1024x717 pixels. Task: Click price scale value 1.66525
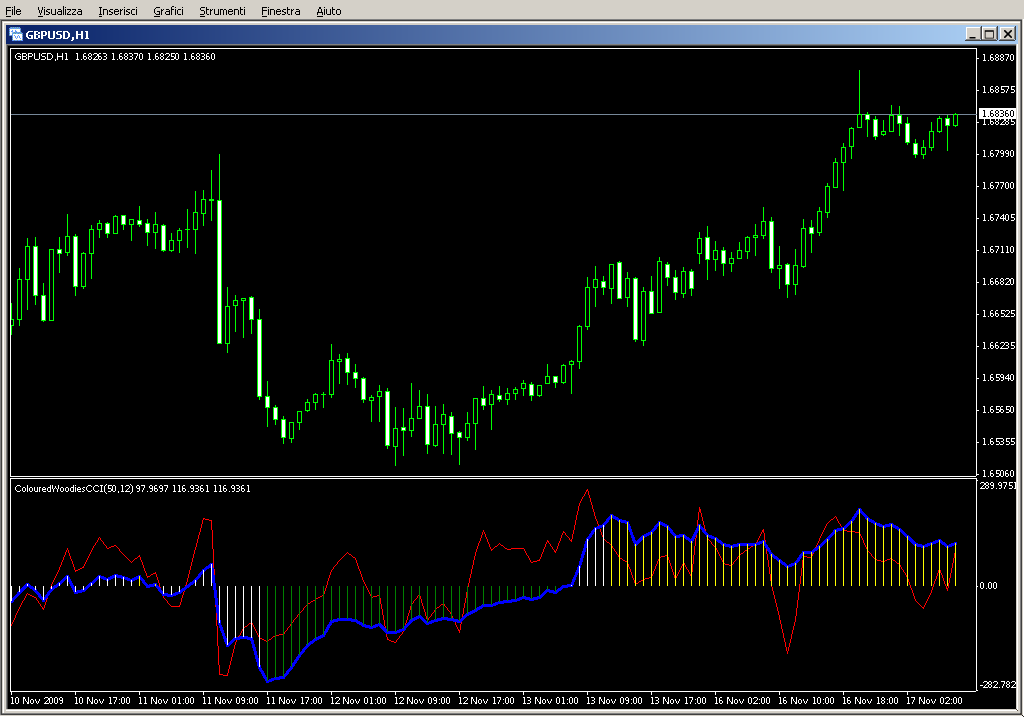point(999,313)
